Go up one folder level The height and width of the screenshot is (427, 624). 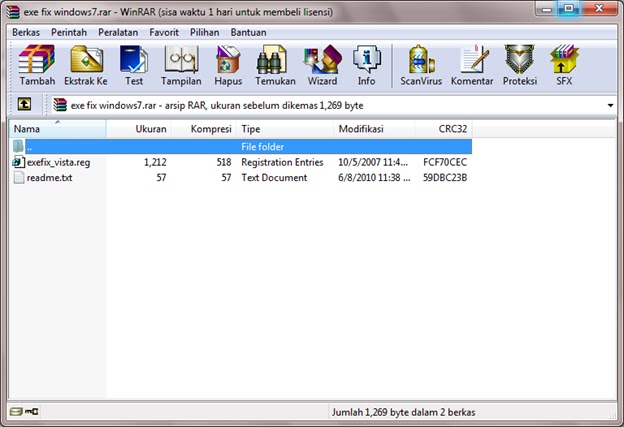tap(24, 105)
